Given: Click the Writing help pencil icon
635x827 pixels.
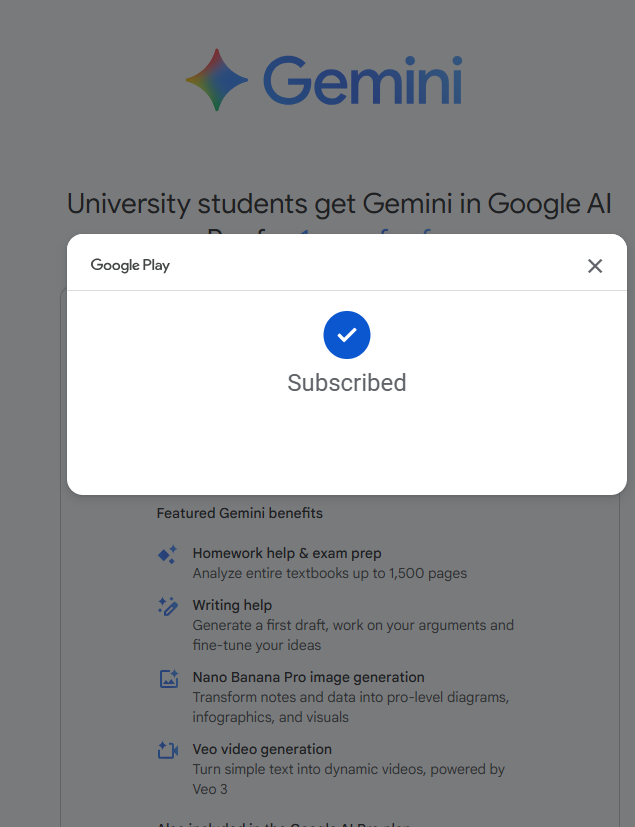Looking at the screenshot, I should [168, 606].
